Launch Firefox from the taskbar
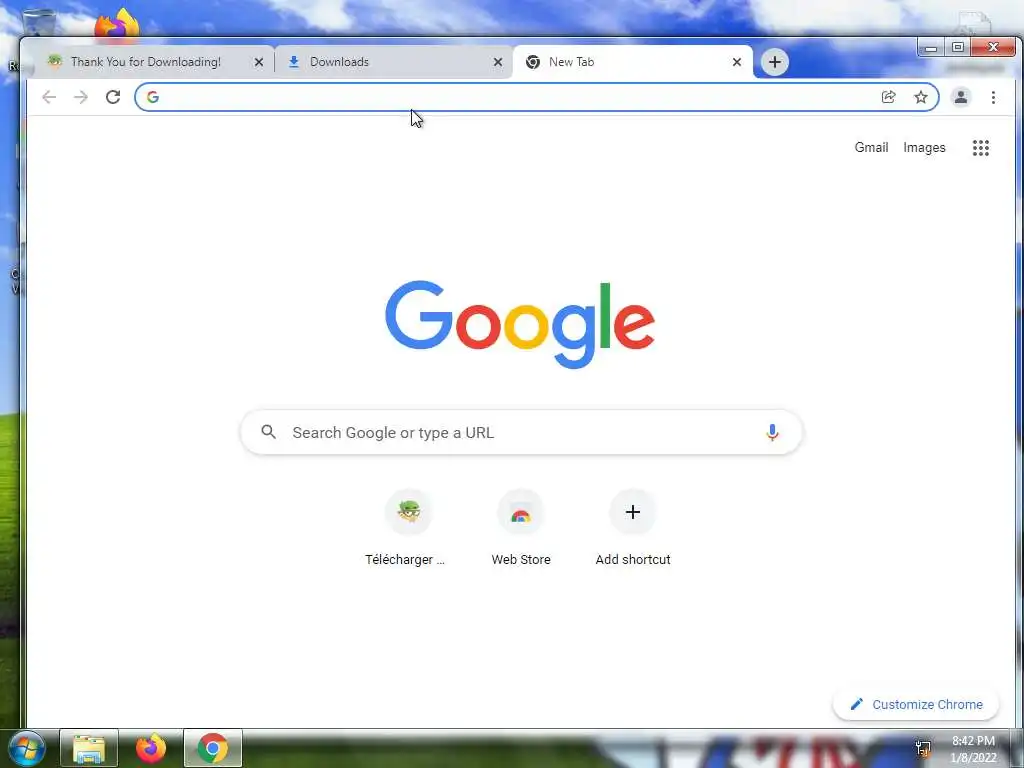This screenshot has width=1024, height=768. point(151,748)
